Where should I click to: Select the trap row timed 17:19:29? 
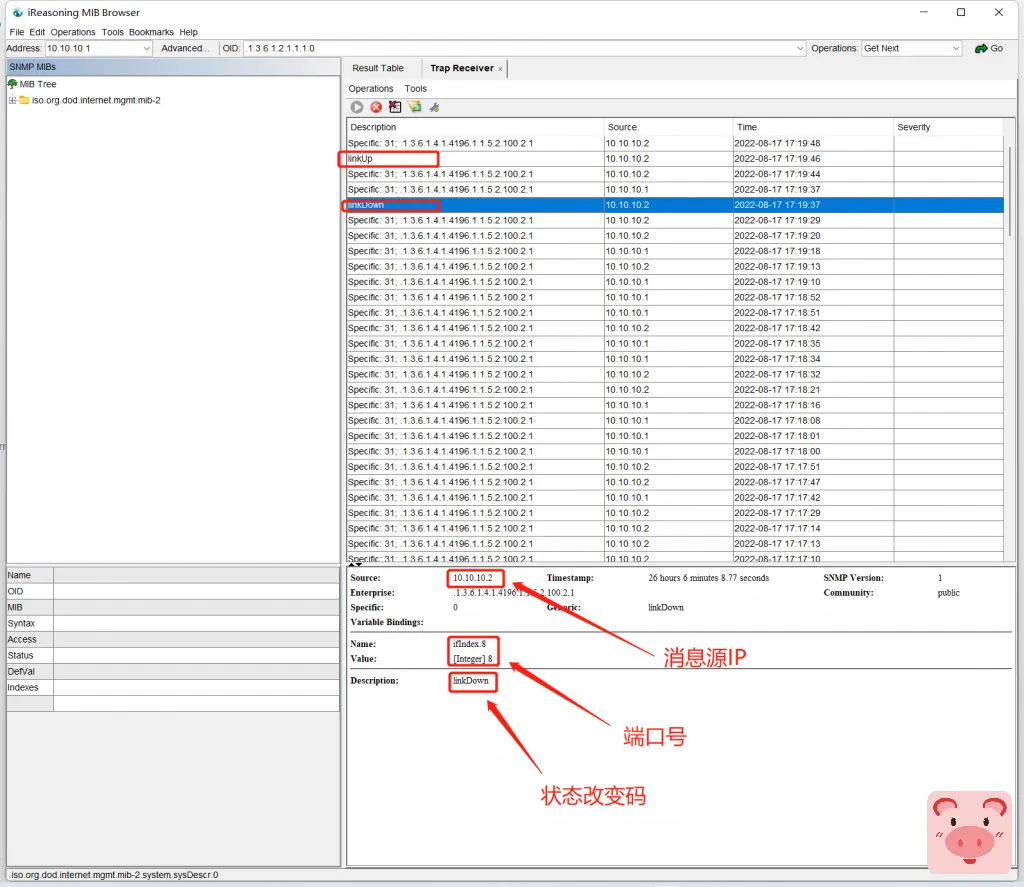click(x=675, y=220)
